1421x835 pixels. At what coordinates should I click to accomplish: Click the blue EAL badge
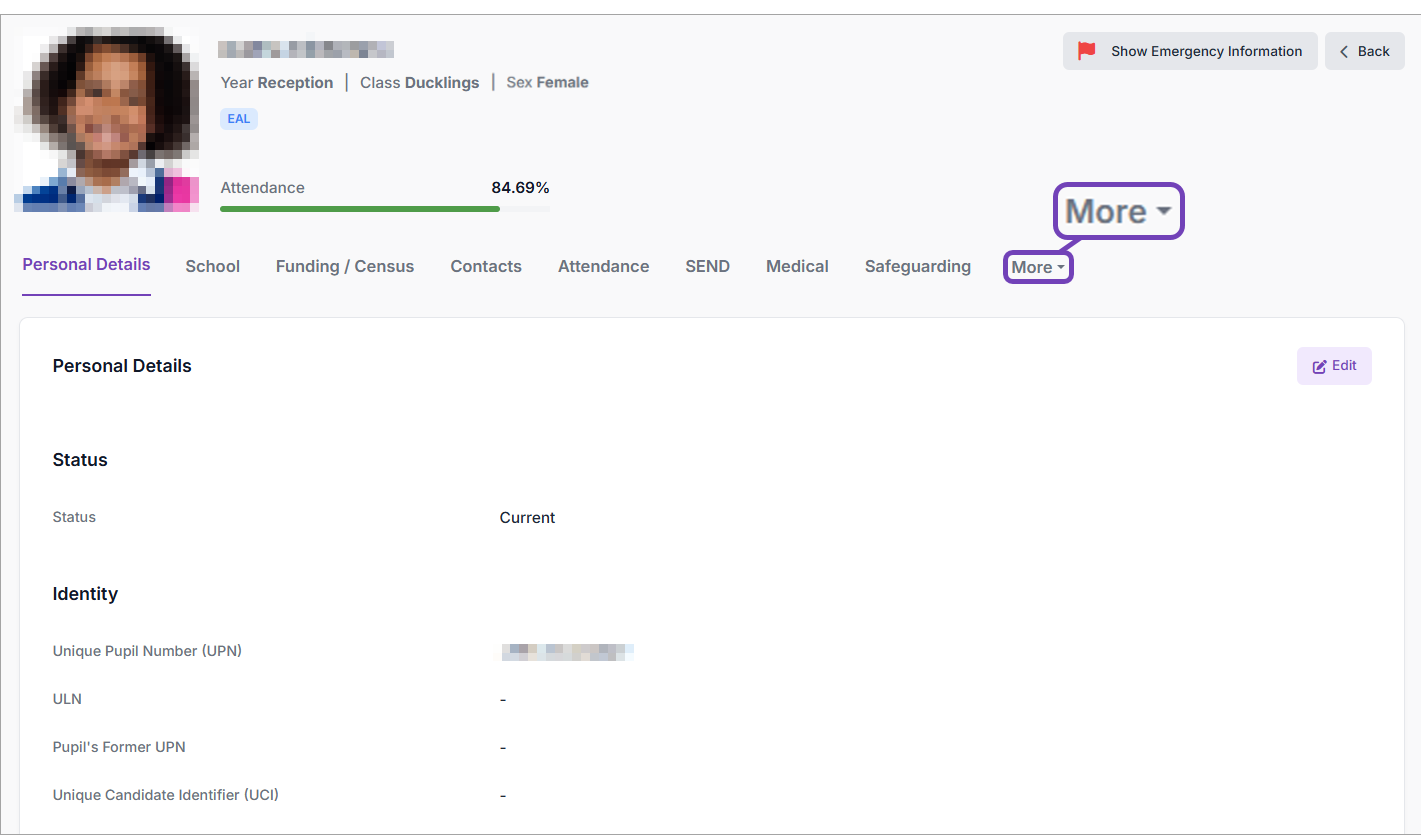tap(239, 119)
